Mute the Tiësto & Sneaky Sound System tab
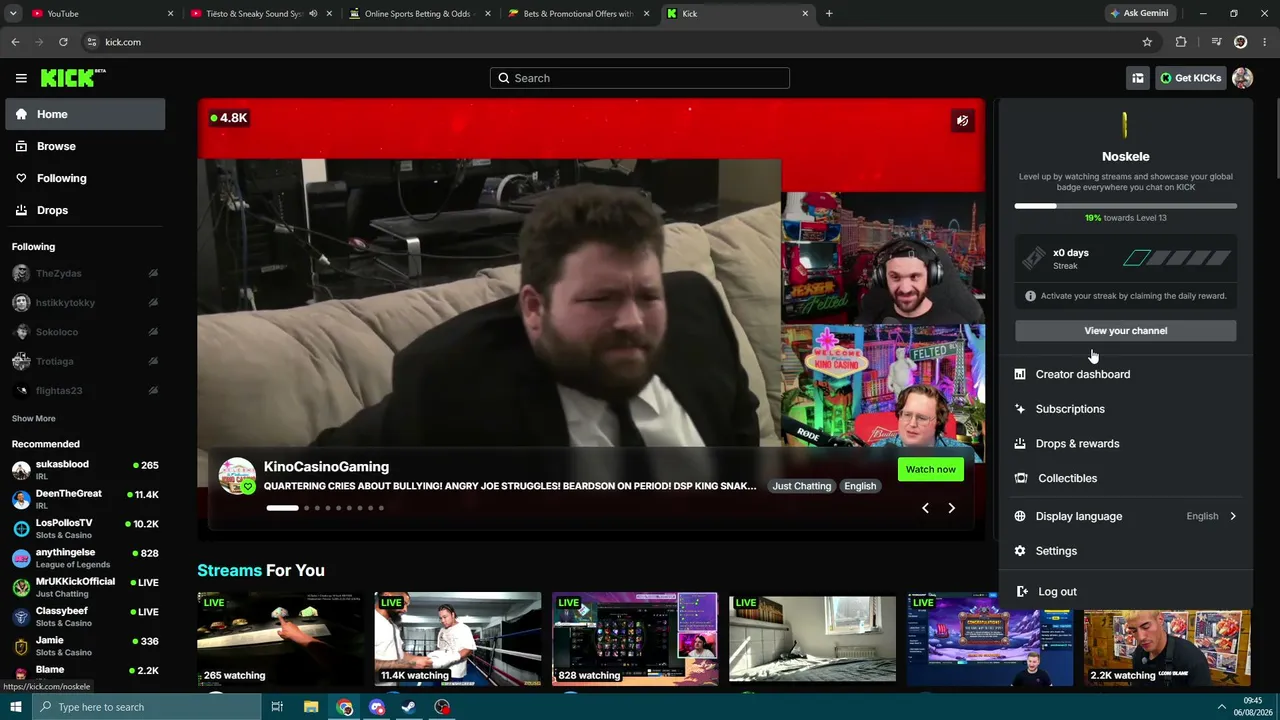Viewport: 1280px width, 720px height. pos(313,14)
